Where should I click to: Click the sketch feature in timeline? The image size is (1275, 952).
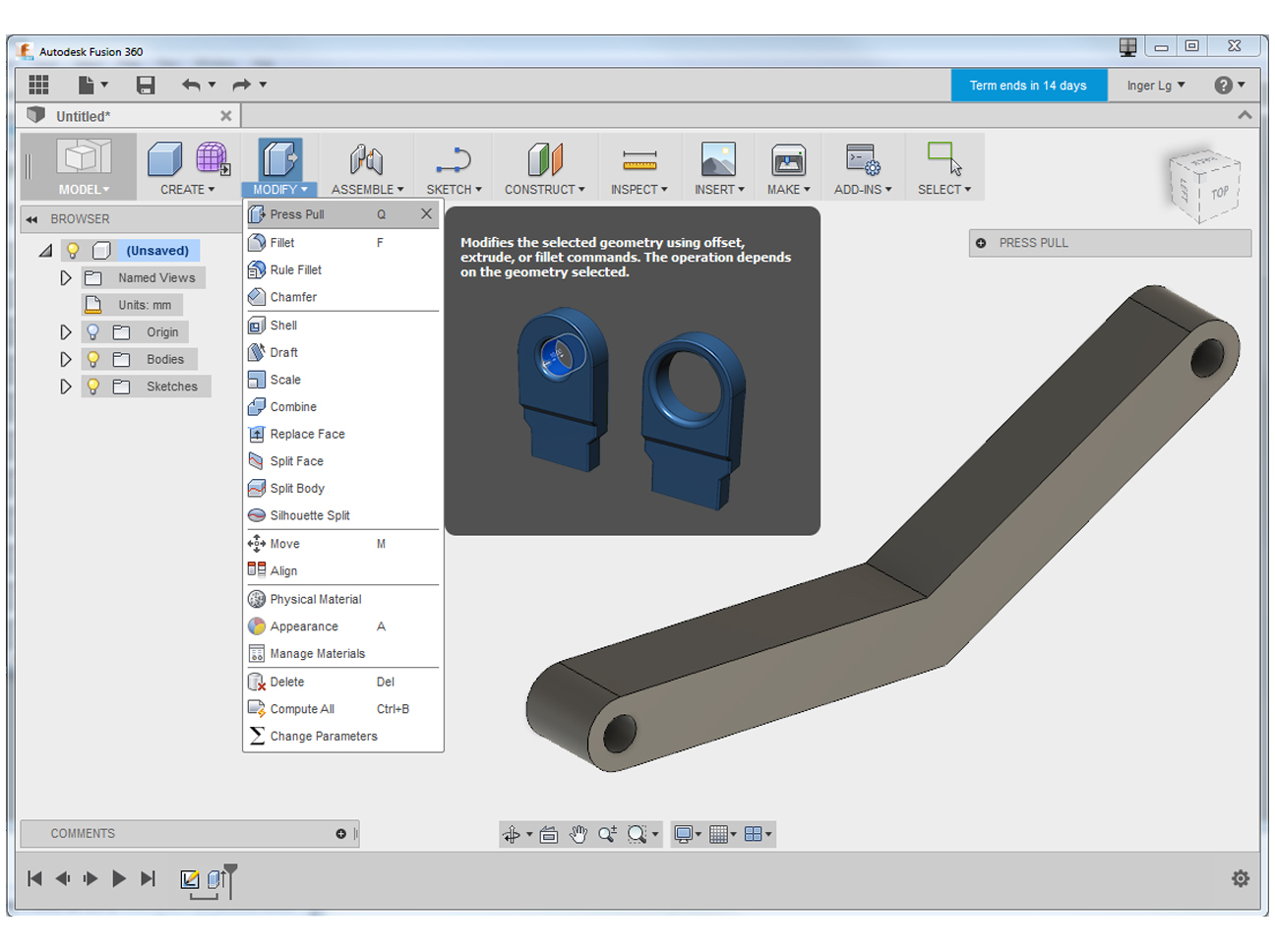pyautogui.click(x=190, y=879)
